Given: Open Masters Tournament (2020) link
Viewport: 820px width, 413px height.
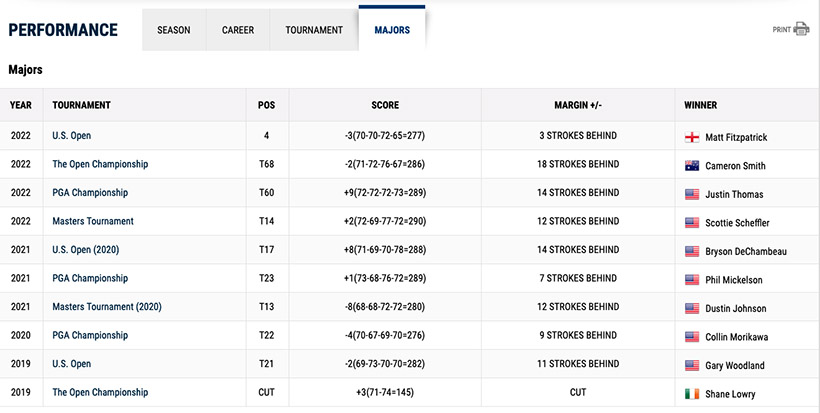Looking at the screenshot, I should tap(107, 307).
